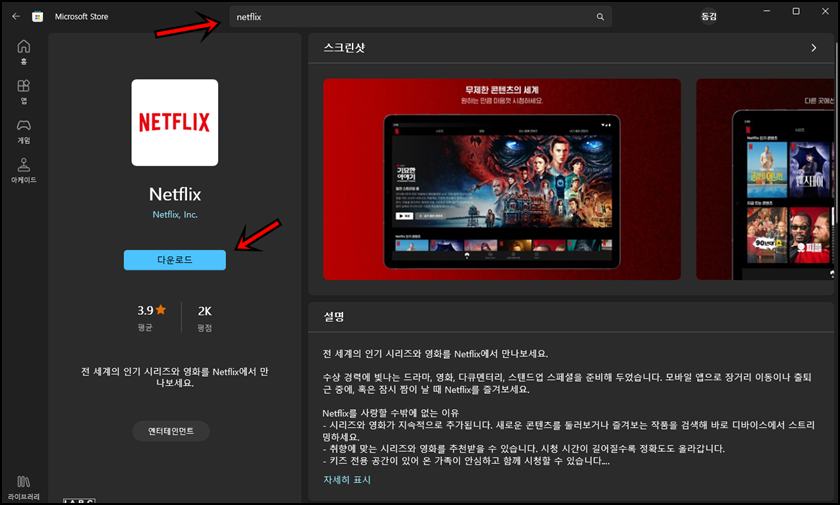
Task: Click the 설명 description heading
Action: tap(333, 316)
